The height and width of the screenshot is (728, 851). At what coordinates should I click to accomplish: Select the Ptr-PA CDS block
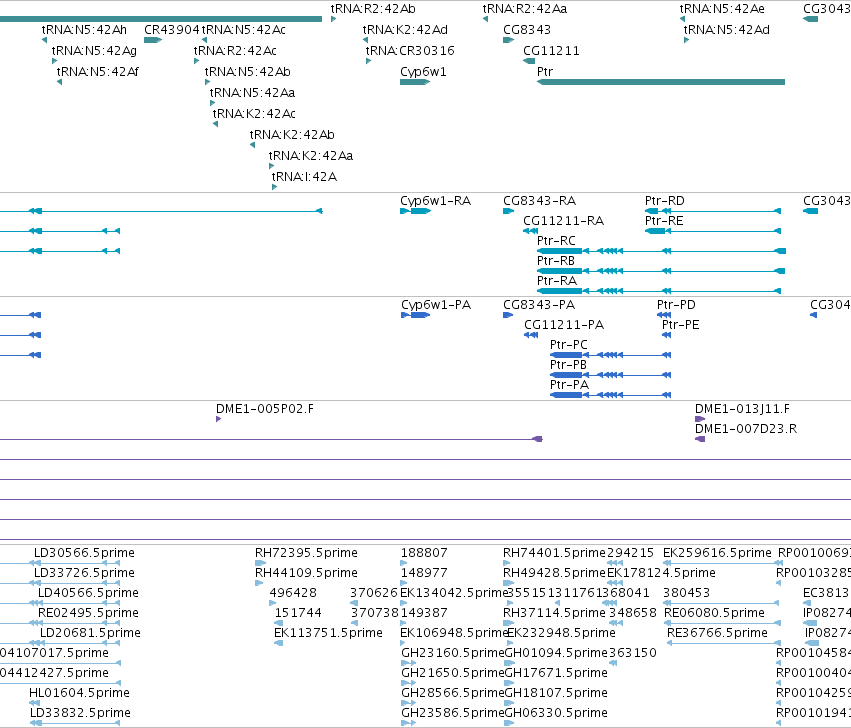point(566,395)
